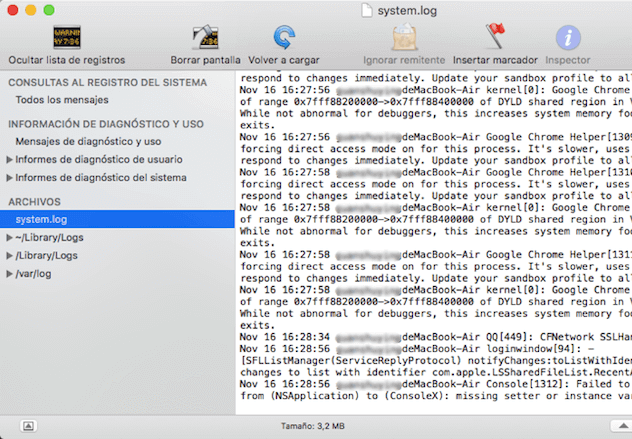632x439 pixels.
Task: Click the Borrar pantalla toolbar icon
Action: pos(205,37)
